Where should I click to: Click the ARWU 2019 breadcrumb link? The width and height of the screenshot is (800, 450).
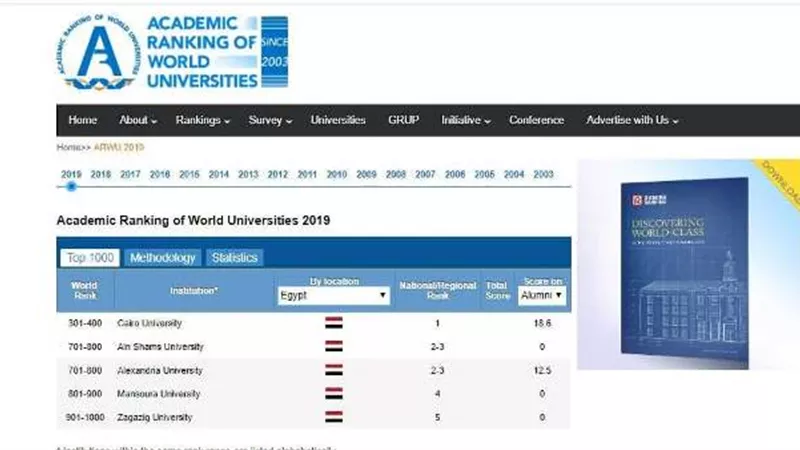pos(119,147)
